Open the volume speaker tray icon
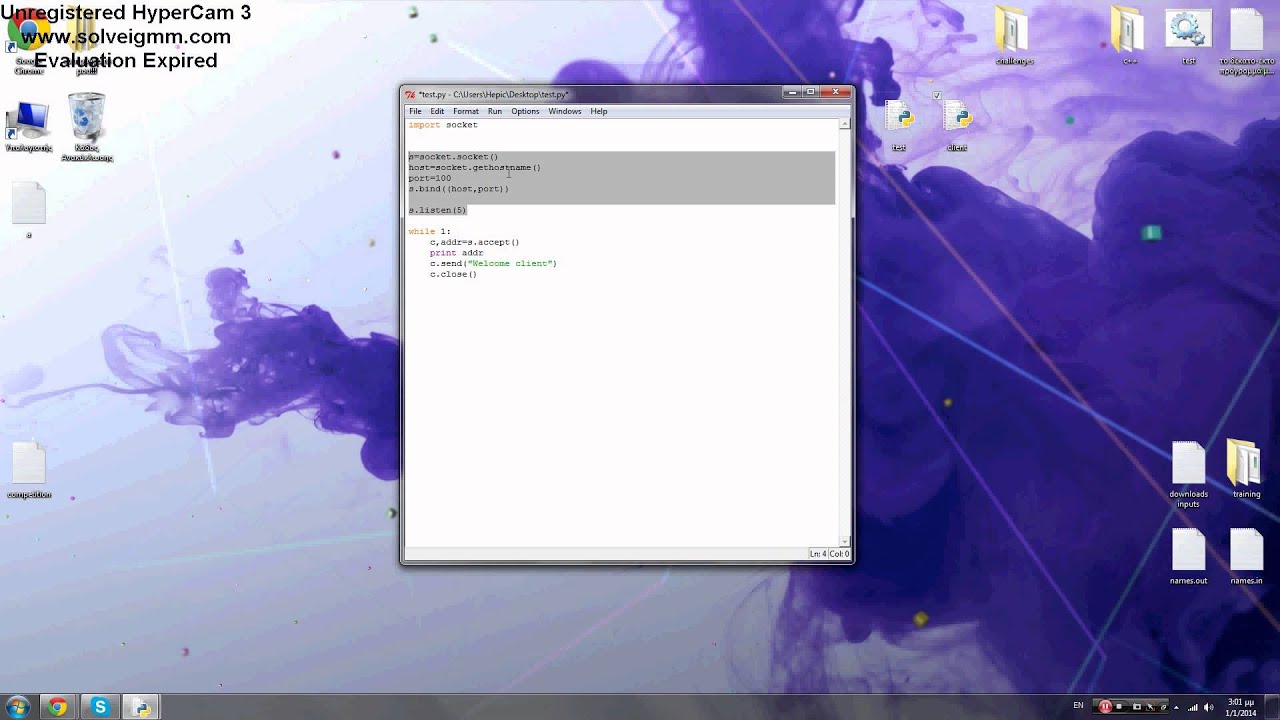Image resolution: width=1280 pixels, height=720 pixels. 1208,707
